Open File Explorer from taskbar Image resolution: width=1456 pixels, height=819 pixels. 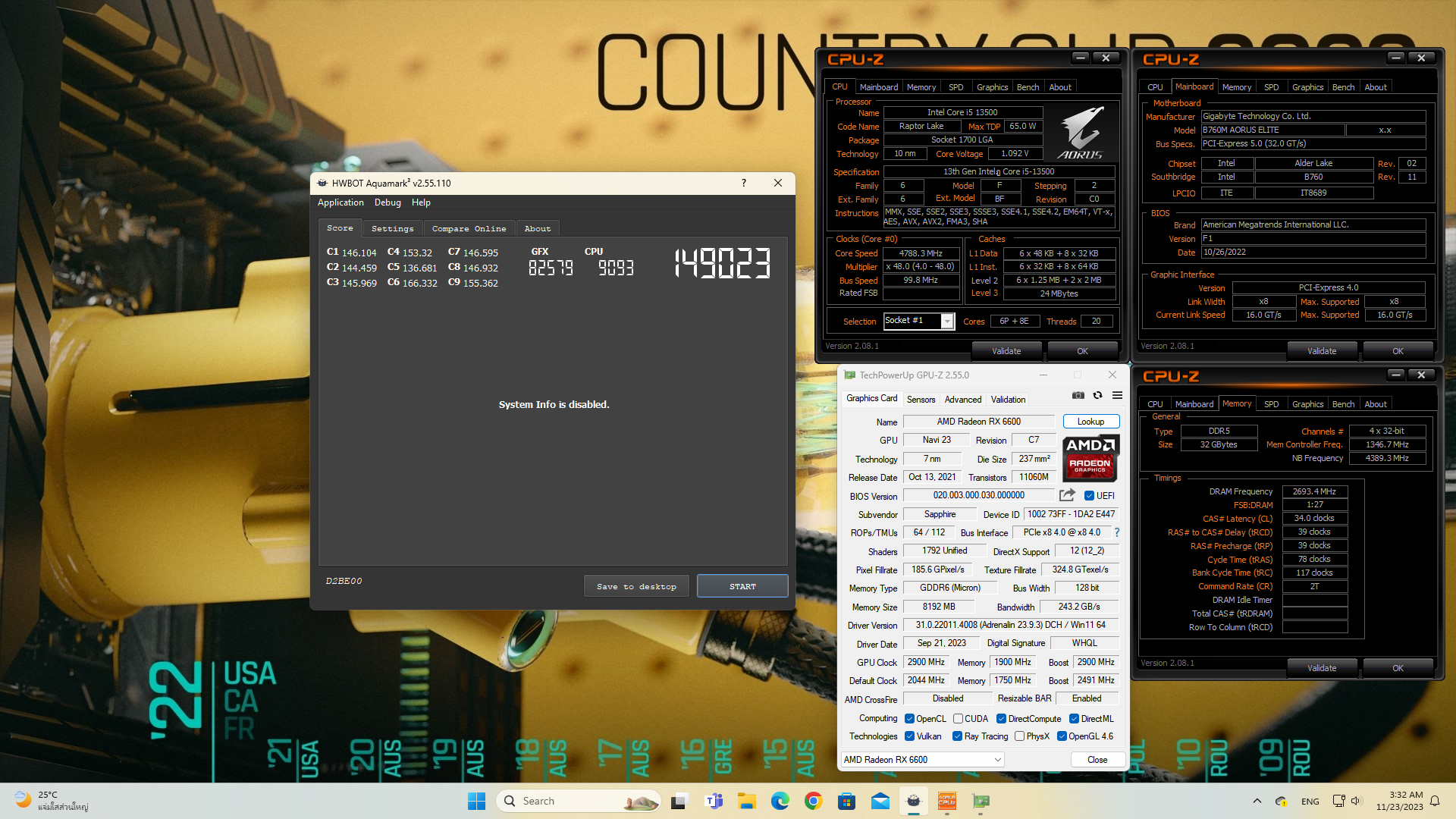pos(747,801)
